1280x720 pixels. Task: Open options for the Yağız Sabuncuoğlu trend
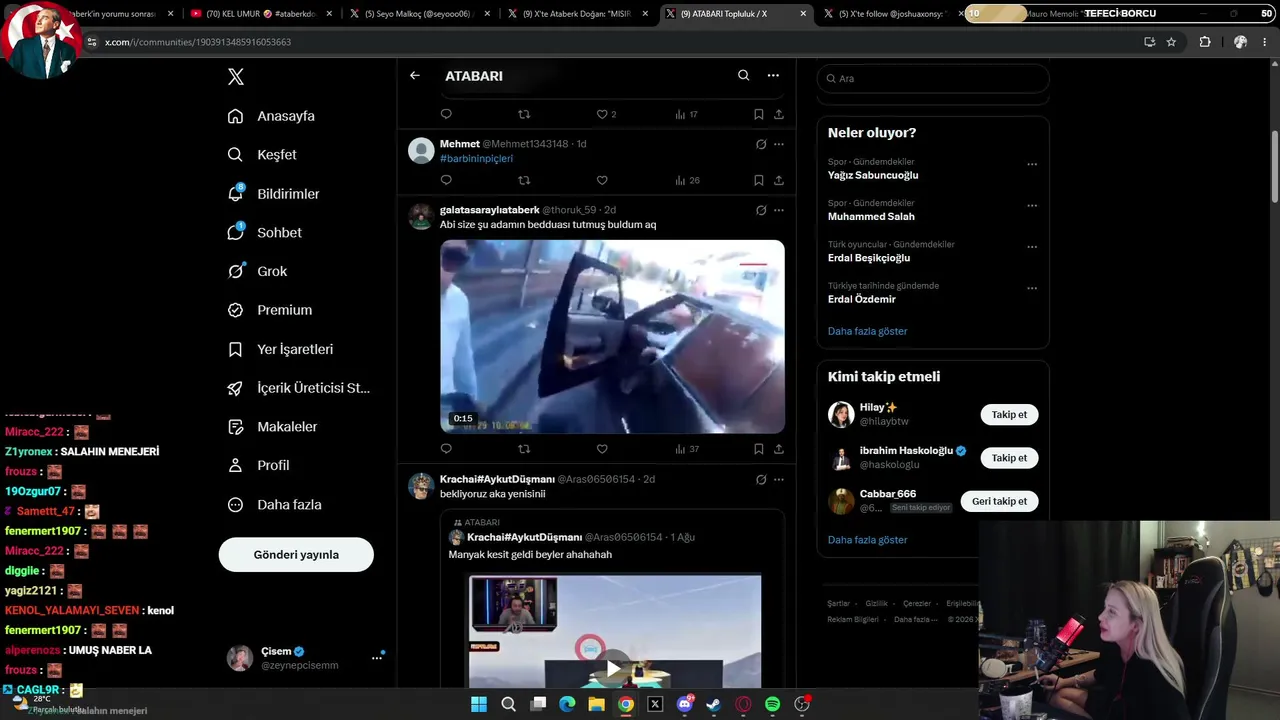(1032, 164)
